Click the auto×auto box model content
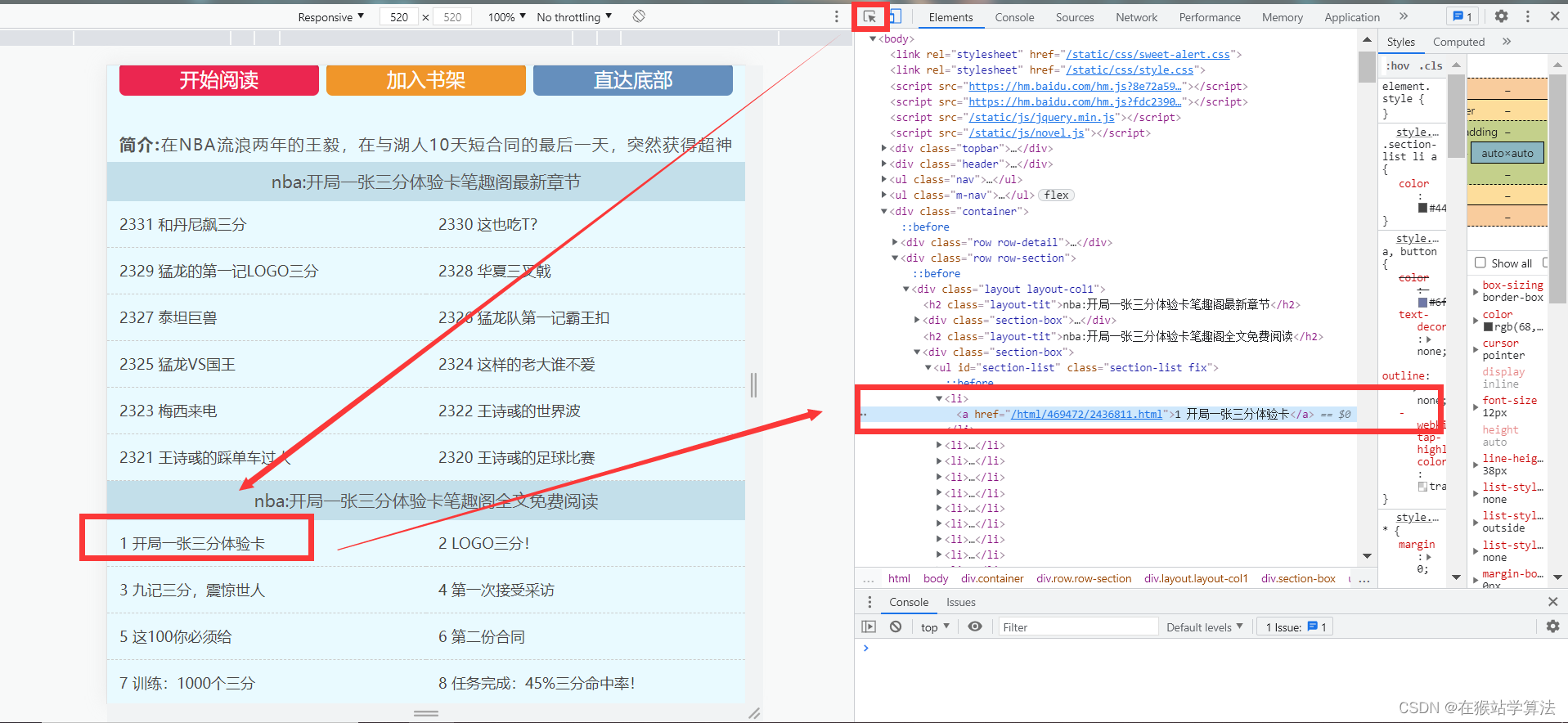Viewport: 1568px width, 723px height. [x=1507, y=153]
